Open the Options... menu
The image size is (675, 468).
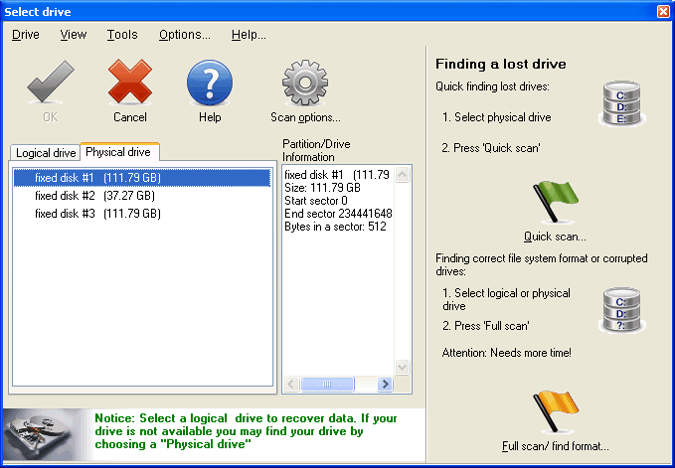[185, 35]
